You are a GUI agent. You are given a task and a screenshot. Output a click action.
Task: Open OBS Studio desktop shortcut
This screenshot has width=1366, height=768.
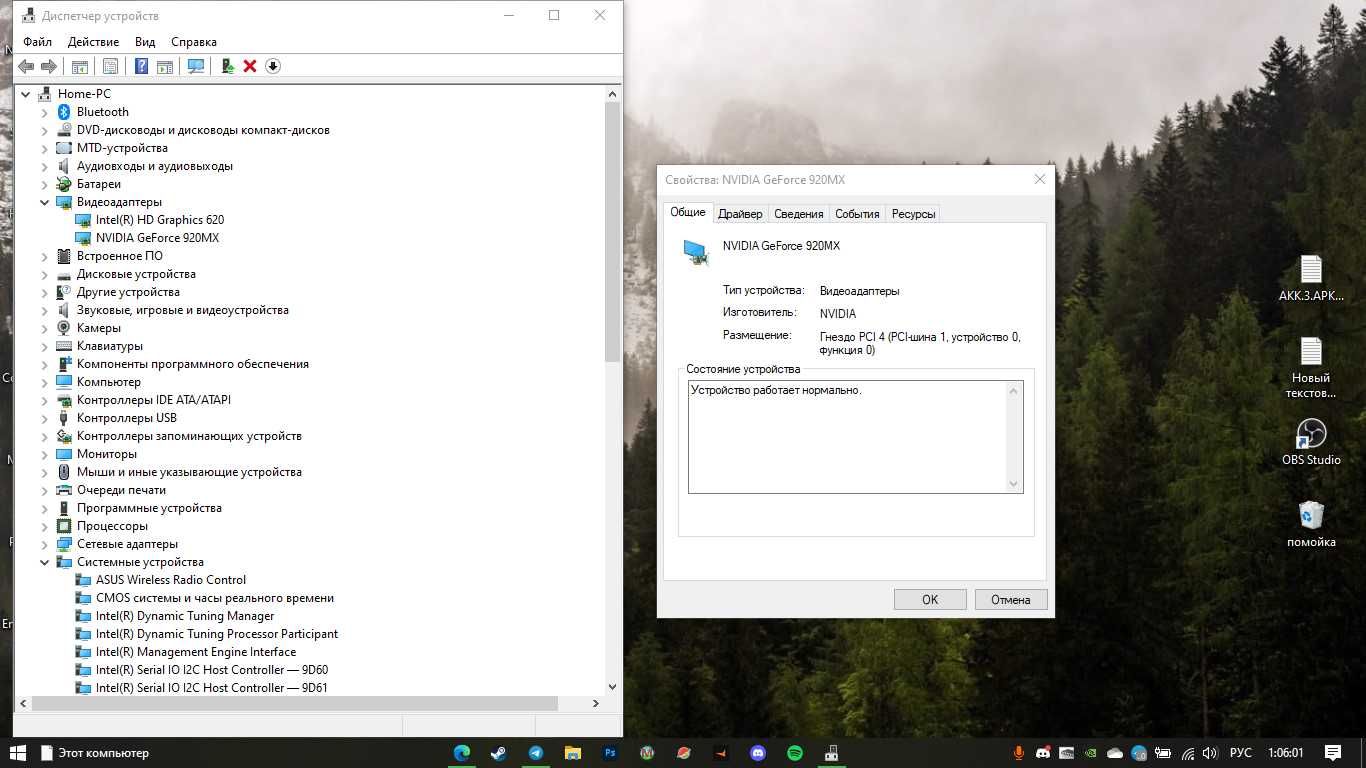pos(1311,443)
